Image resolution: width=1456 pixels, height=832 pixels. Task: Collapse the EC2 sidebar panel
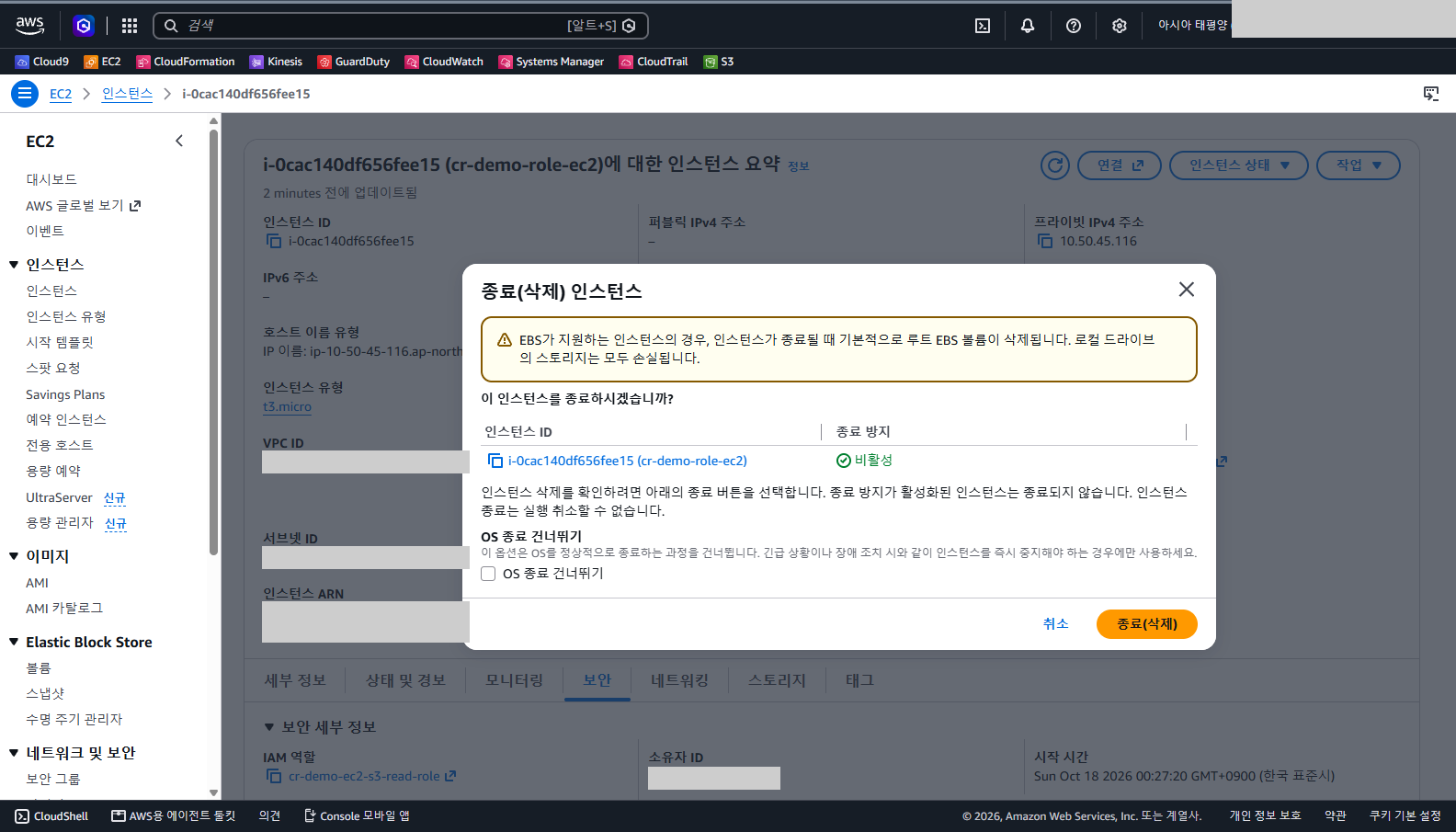[x=179, y=141]
